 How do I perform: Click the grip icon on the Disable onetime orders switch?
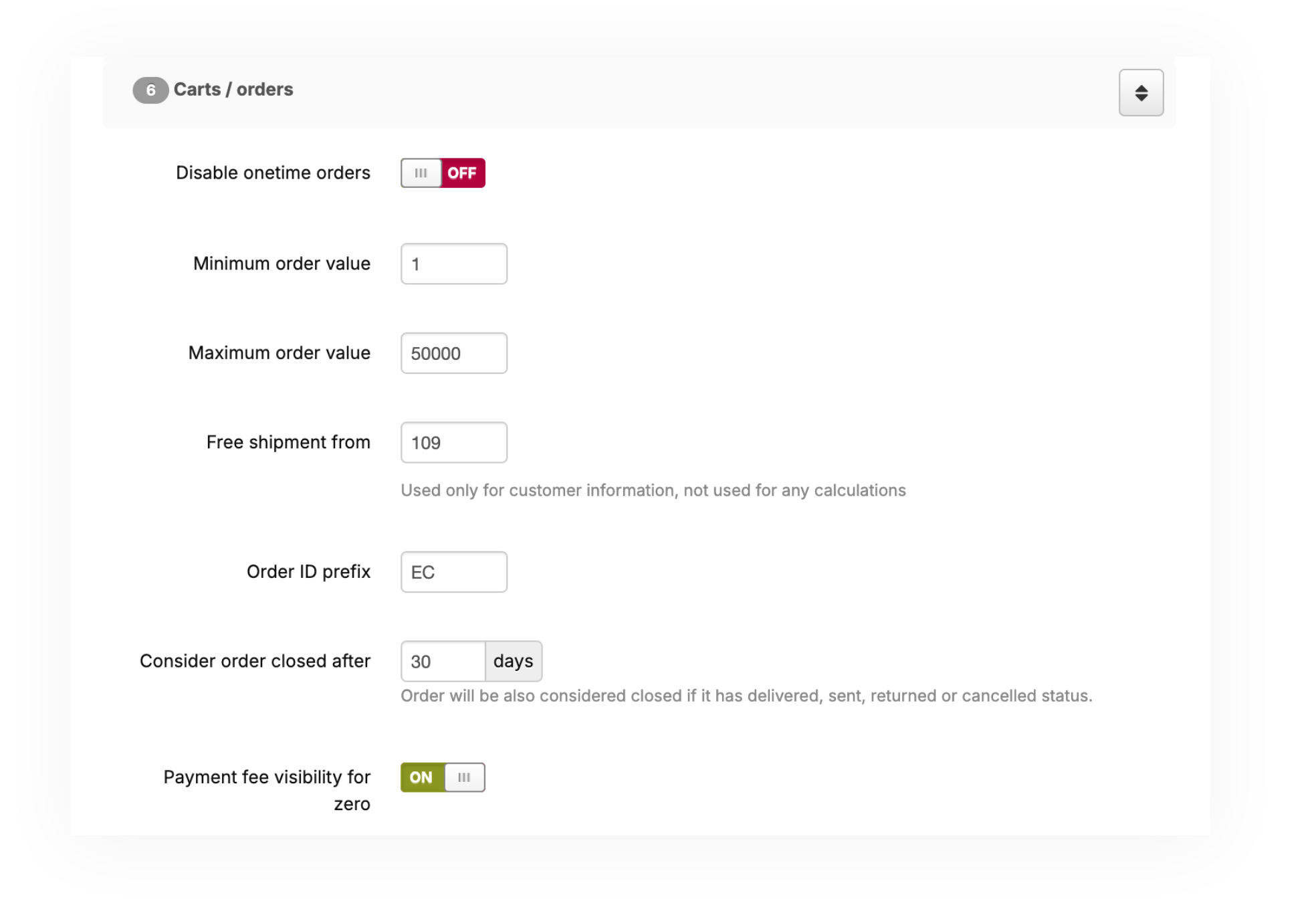pyautogui.click(x=420, y=173)
